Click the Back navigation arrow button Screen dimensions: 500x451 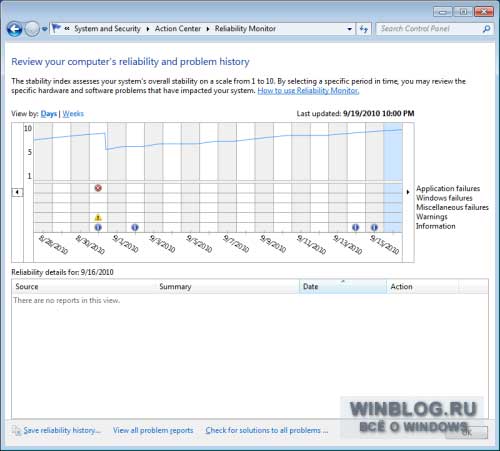coord(15,29)
